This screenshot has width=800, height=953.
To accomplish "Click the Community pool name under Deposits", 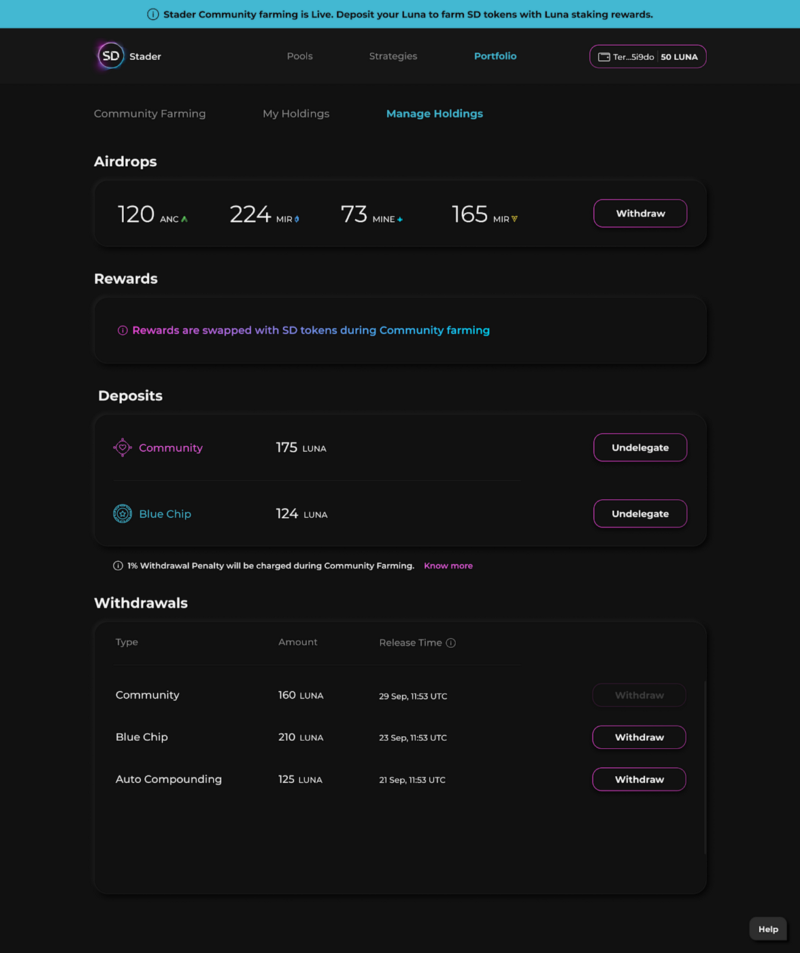I will click(x=171, y=448).
